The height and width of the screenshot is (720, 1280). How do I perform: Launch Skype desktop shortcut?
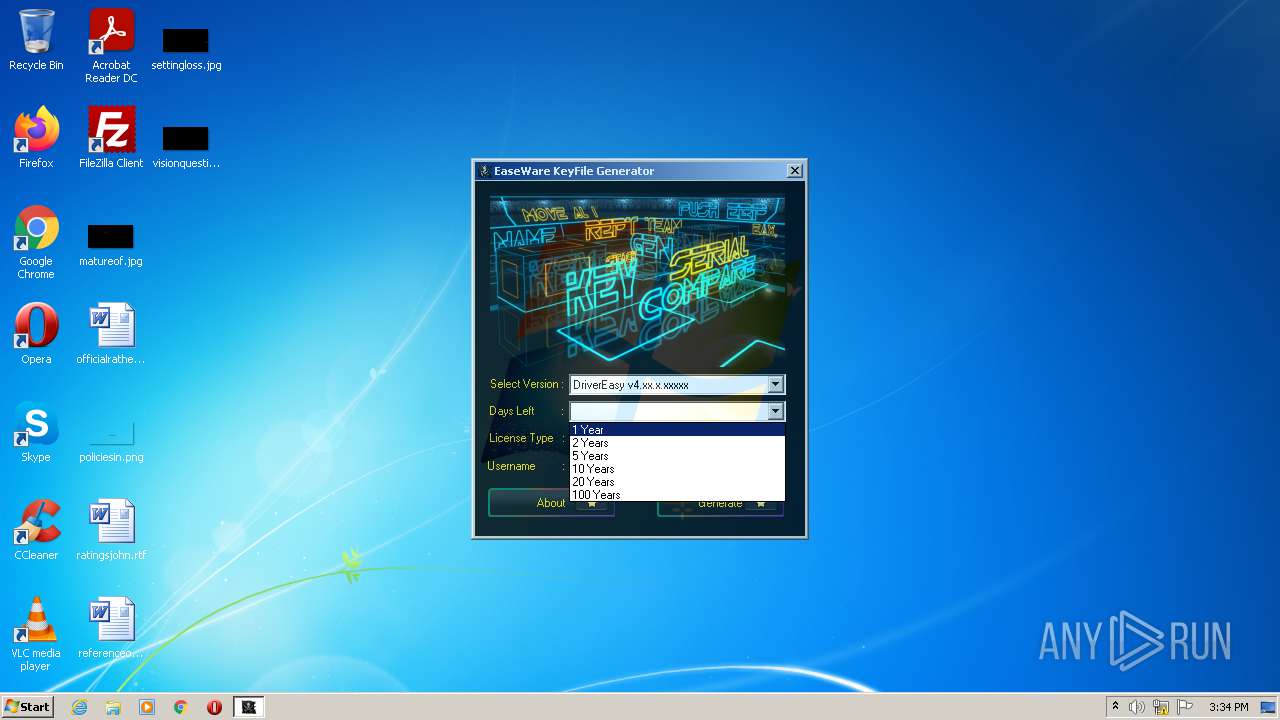tap(36, 431)
